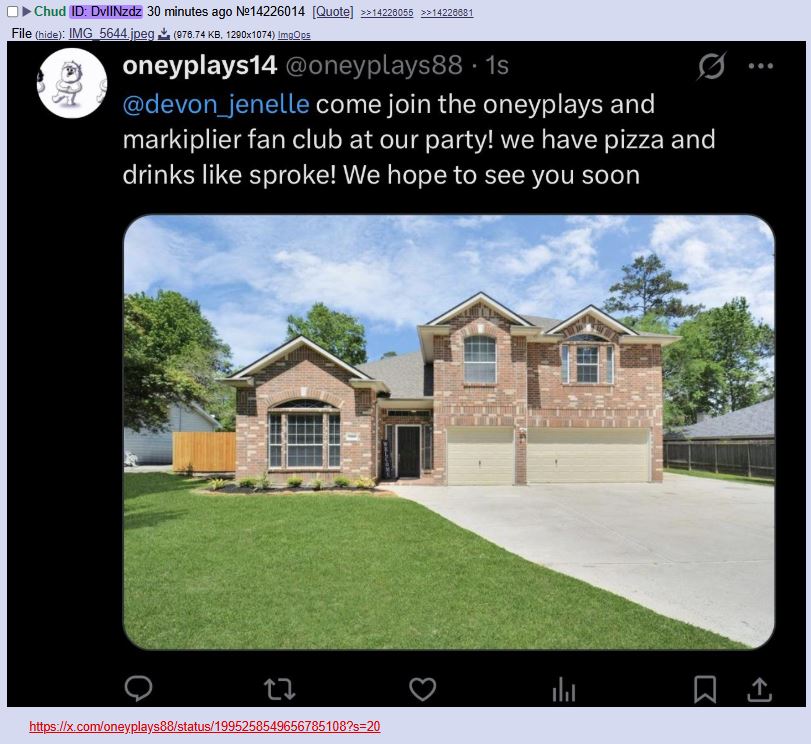
Task: Click the reply speech bubble icon
Action: pos(138,689)
